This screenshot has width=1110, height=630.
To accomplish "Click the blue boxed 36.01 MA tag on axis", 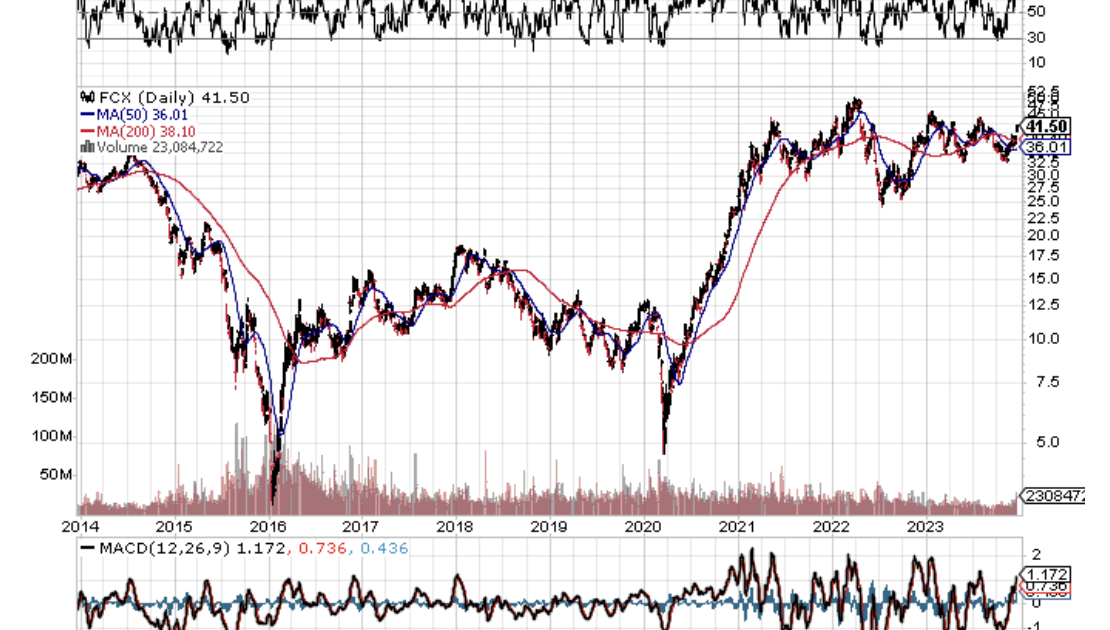I will pyautogui.click(x=1046, y=147).
